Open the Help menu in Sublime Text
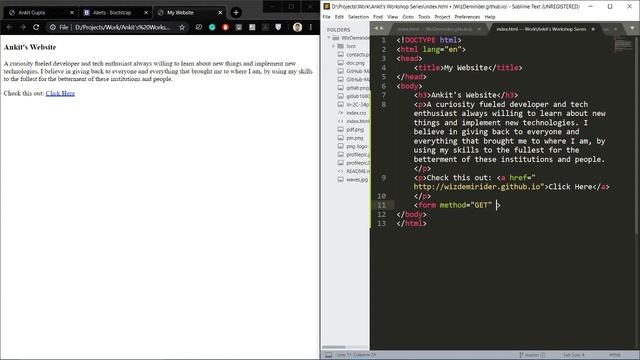 point(490,17)
